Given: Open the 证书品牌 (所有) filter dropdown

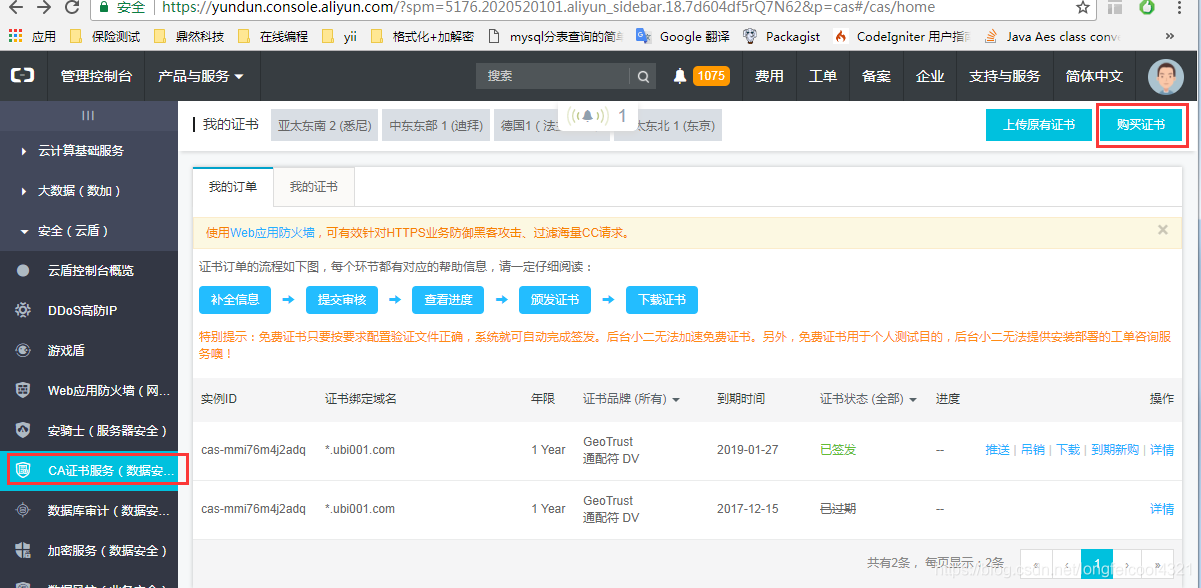Looking at the screenshot, I should pyautogui.click(x=631, y=399).
